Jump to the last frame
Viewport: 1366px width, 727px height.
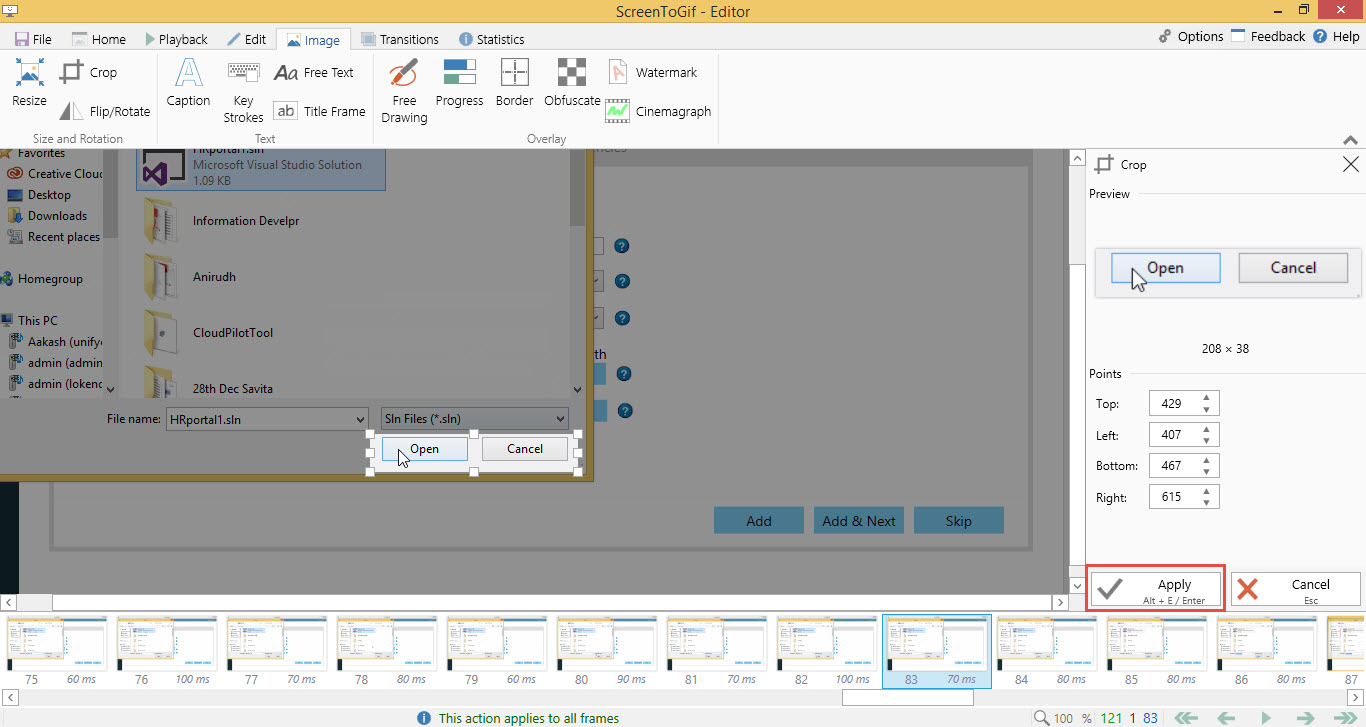1345,718
